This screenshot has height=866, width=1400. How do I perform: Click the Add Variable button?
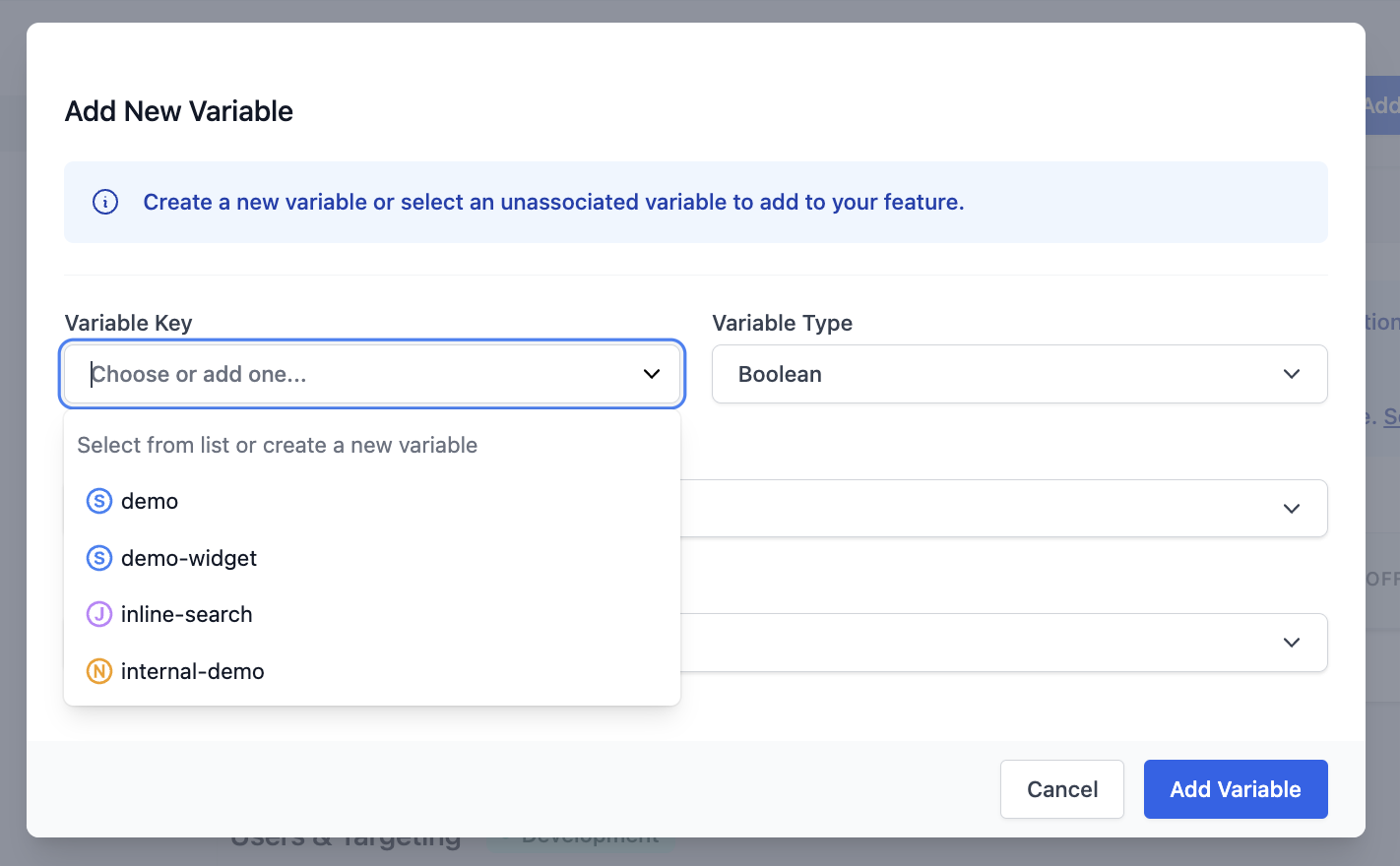click(1236, 789)
